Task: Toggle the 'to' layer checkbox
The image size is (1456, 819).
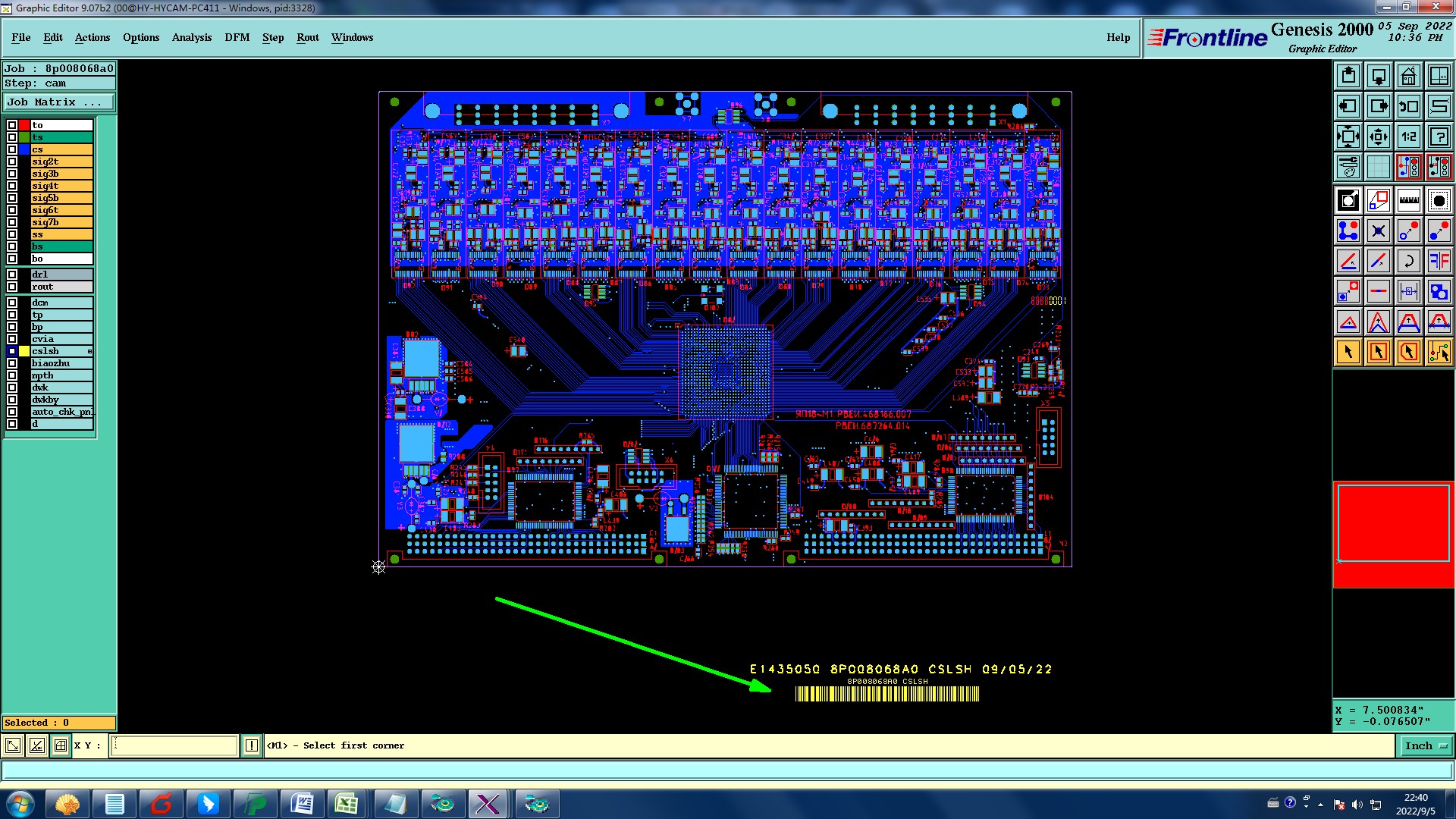Action: [x=12, y=125]
